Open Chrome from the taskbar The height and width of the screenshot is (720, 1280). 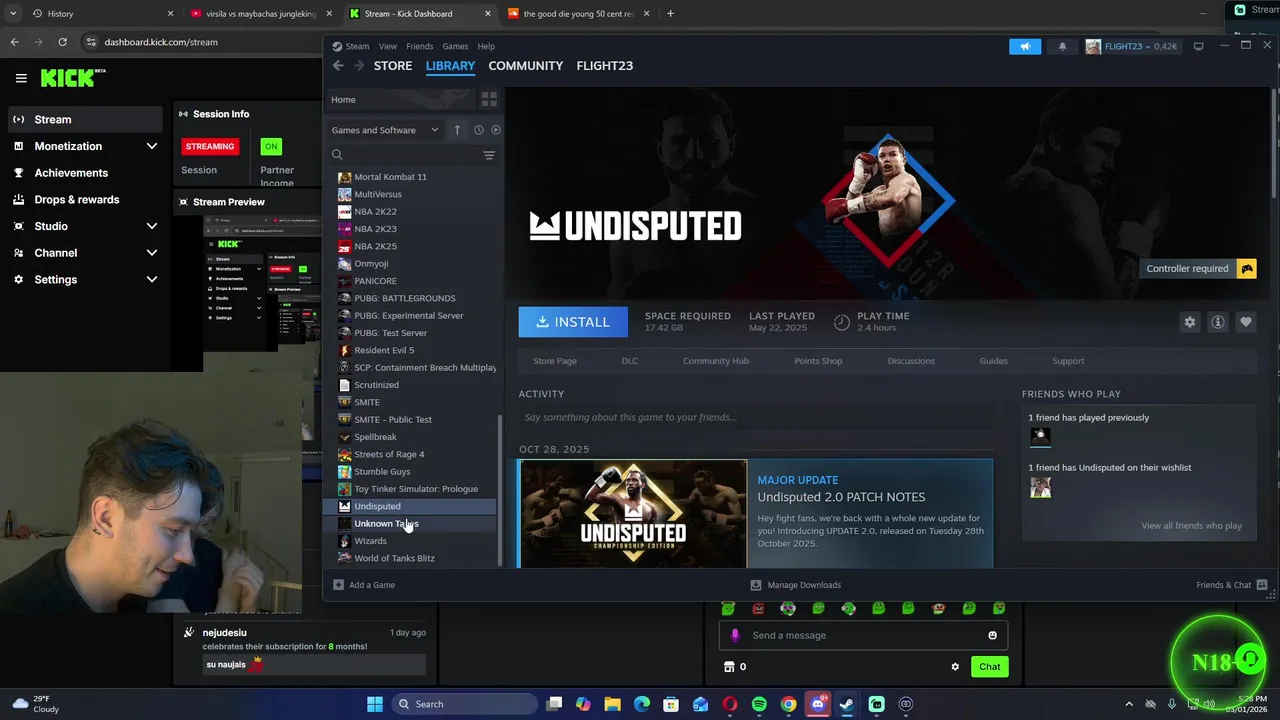(x=788, y=704)
